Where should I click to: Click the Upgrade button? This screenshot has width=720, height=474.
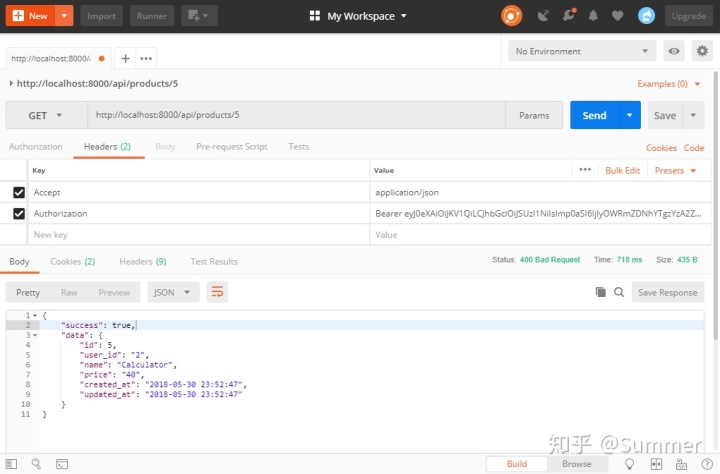pyautogui.click(x=688, y=16)
